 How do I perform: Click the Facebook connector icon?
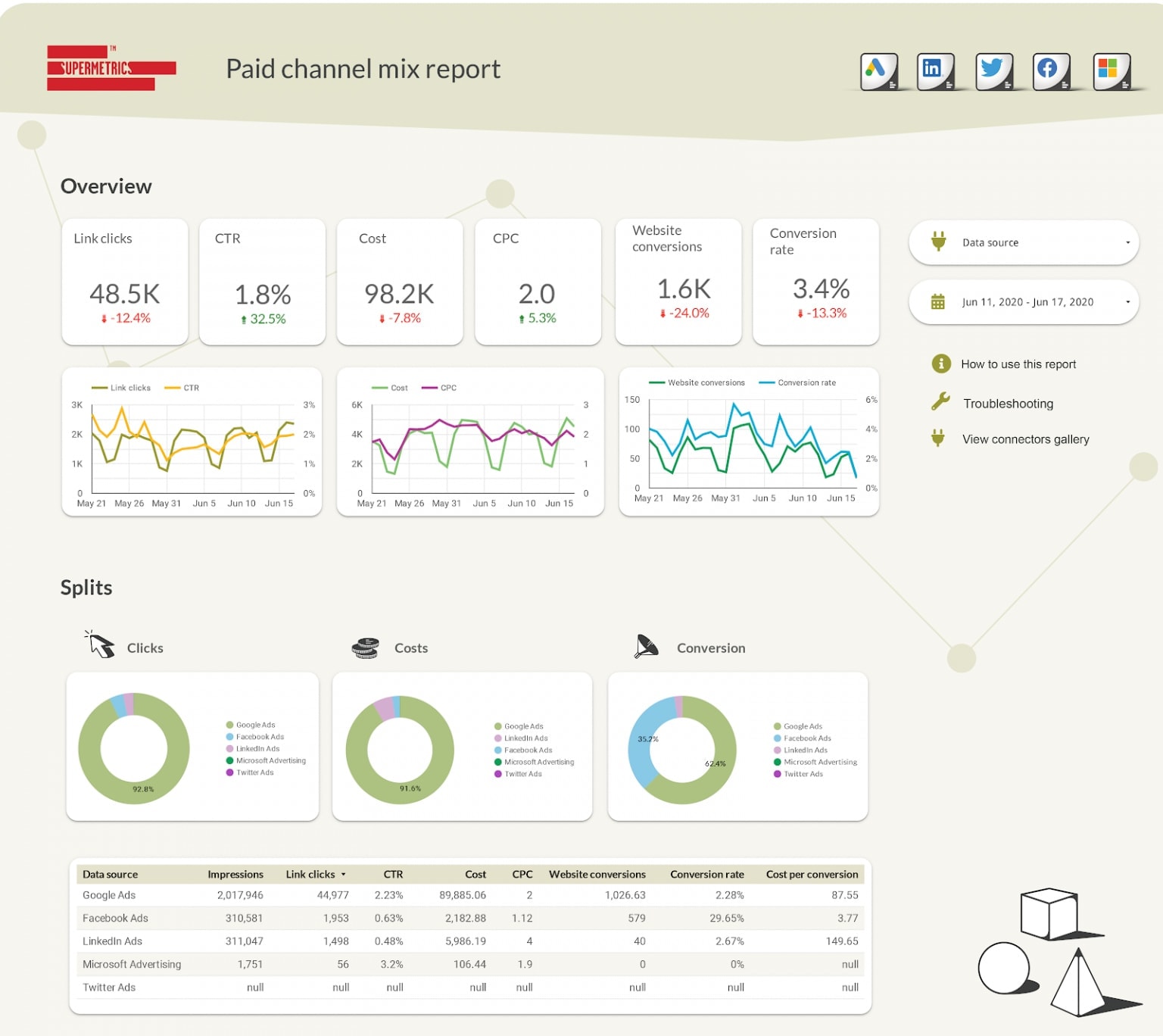pos(1051,71)
